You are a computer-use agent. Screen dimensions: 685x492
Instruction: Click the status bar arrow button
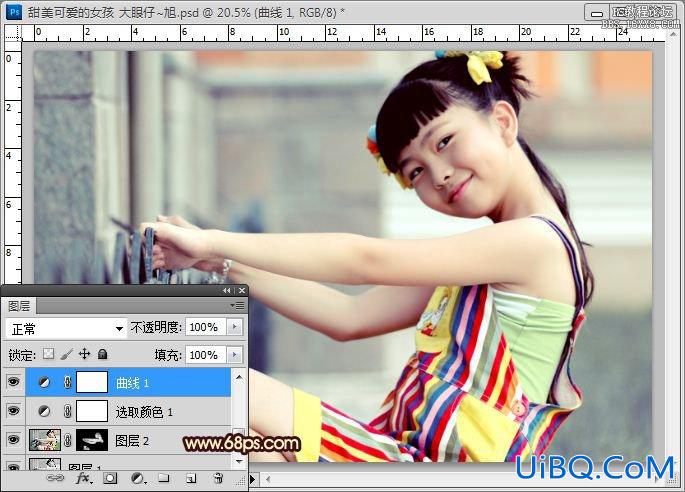[253, 479]
